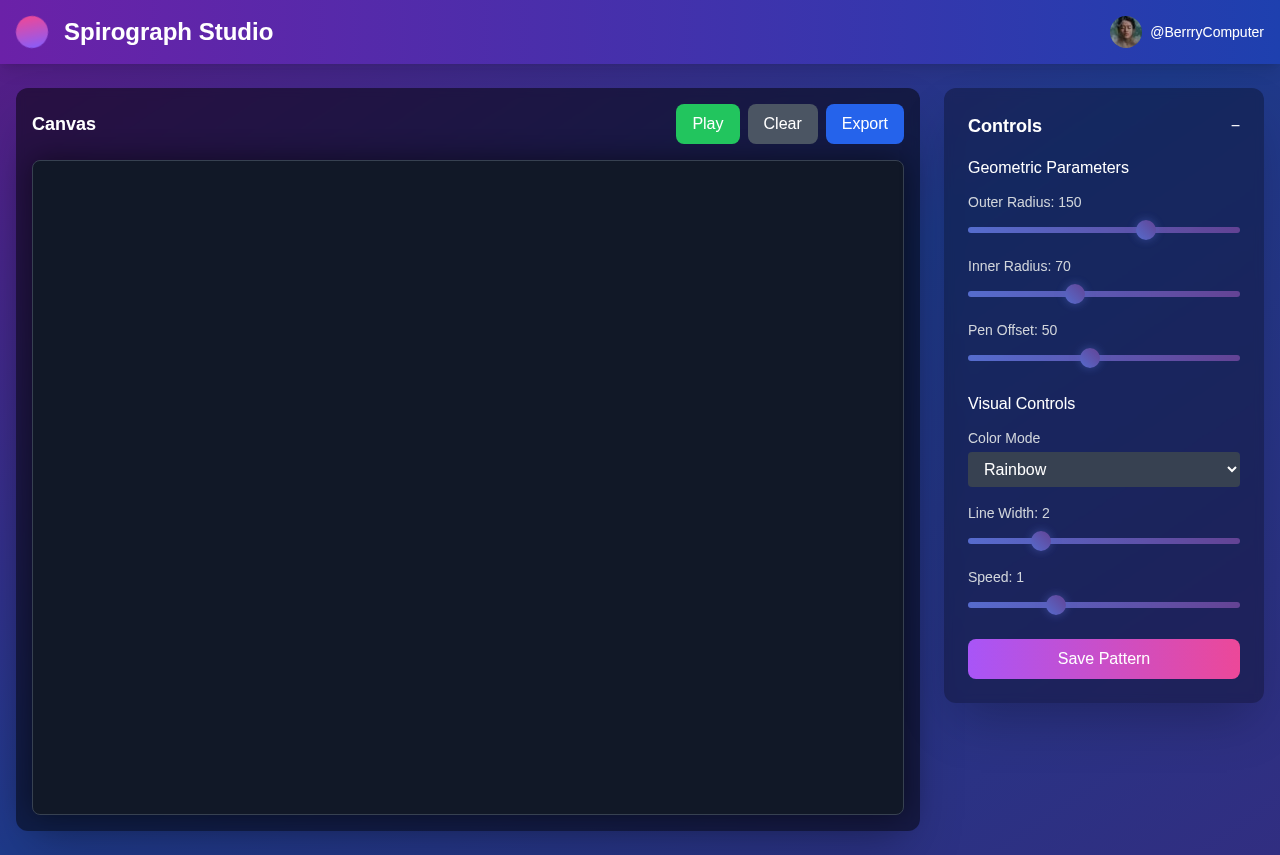Export the spirograph pattern
Viewport: 1280px width, 855px height.
pos(864,124)
